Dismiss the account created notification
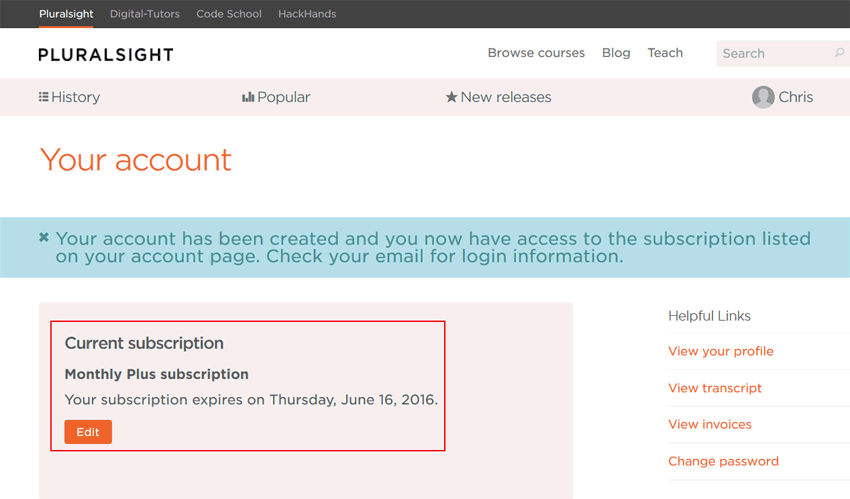This screenshot has height=499, width=850. pyautogui.click(x=44, y=238)
